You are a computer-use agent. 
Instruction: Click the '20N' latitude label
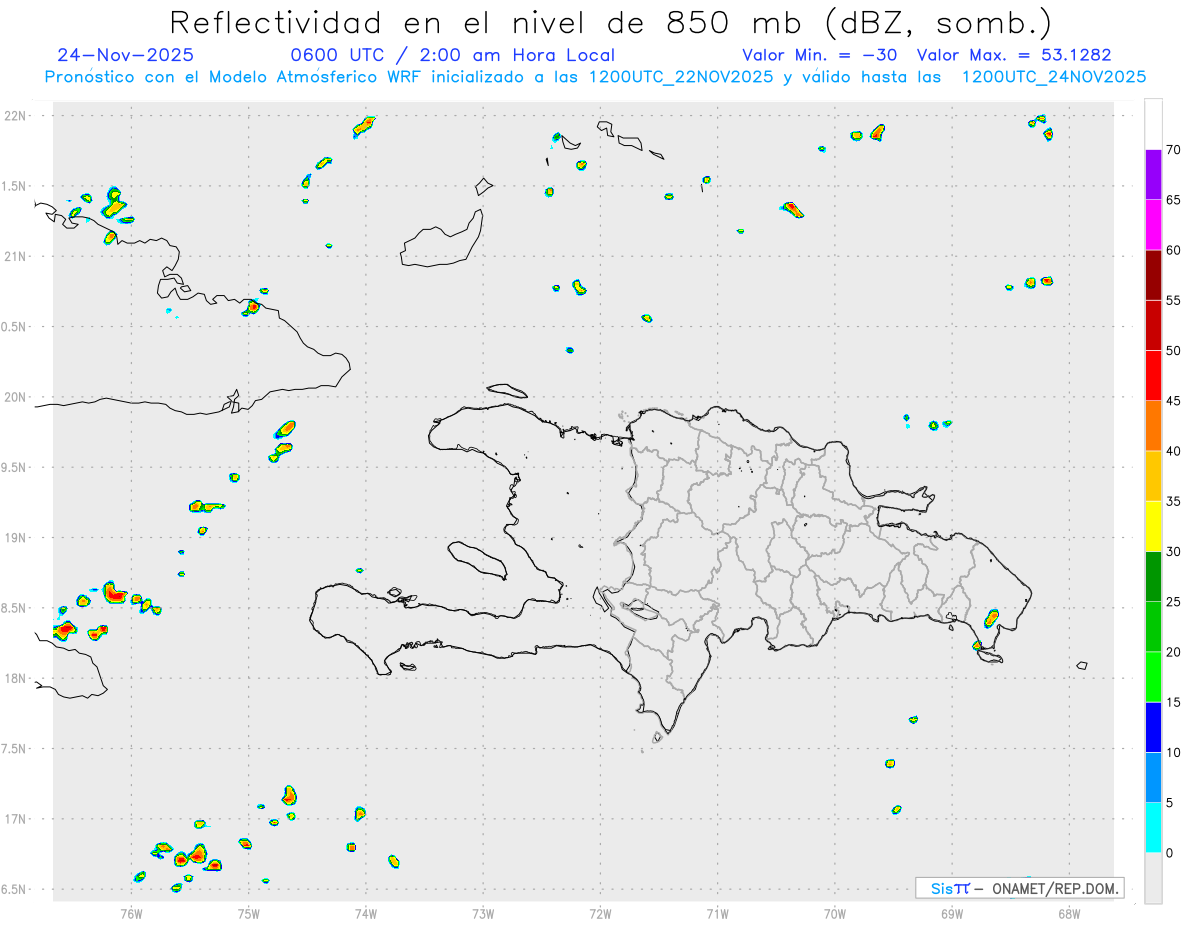pos(15,397)
